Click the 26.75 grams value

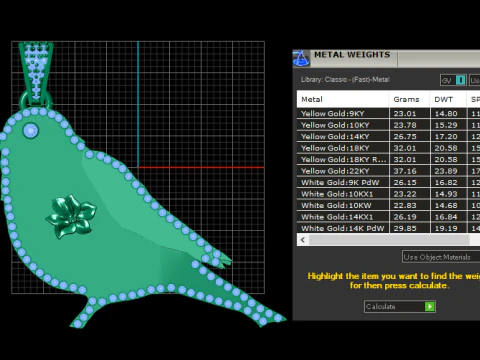click(405, 136)
